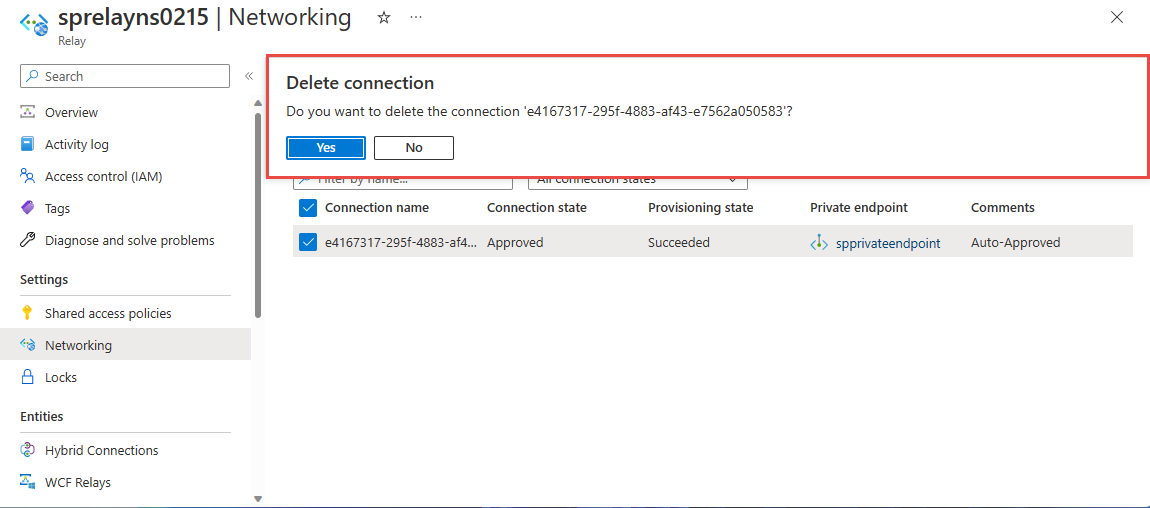
Task: Confirm deletion with the Yes button
Action: pyautogui.click(x=326, y=147)
